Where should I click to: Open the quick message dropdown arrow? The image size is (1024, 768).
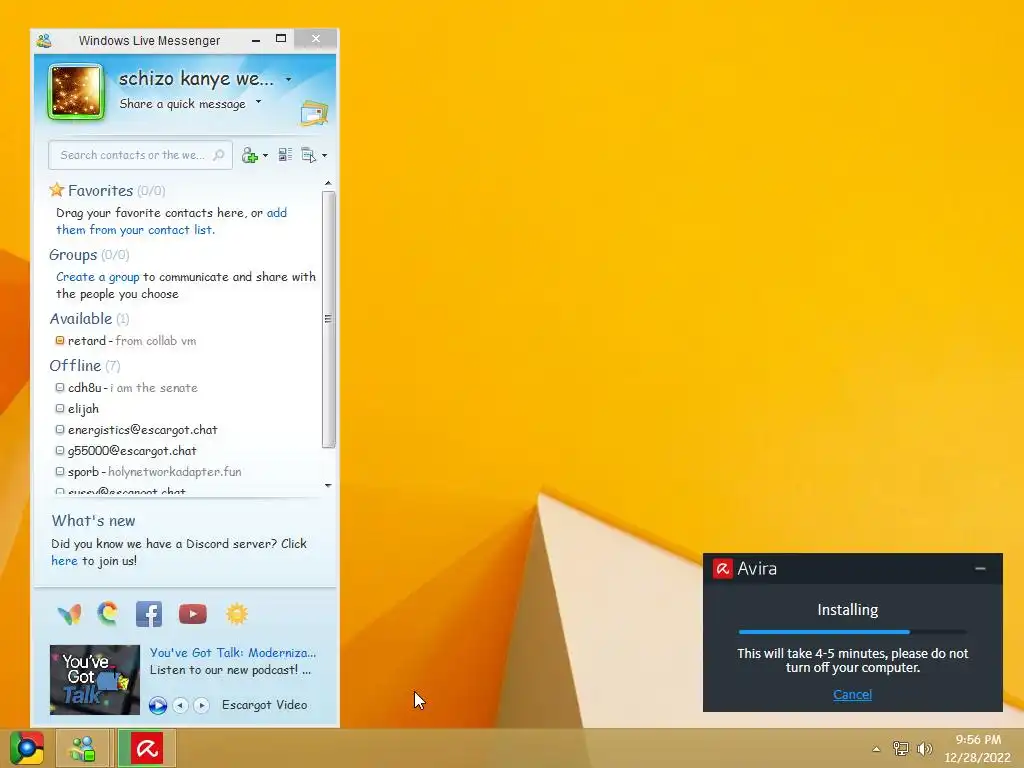click(x=259, y=102)
